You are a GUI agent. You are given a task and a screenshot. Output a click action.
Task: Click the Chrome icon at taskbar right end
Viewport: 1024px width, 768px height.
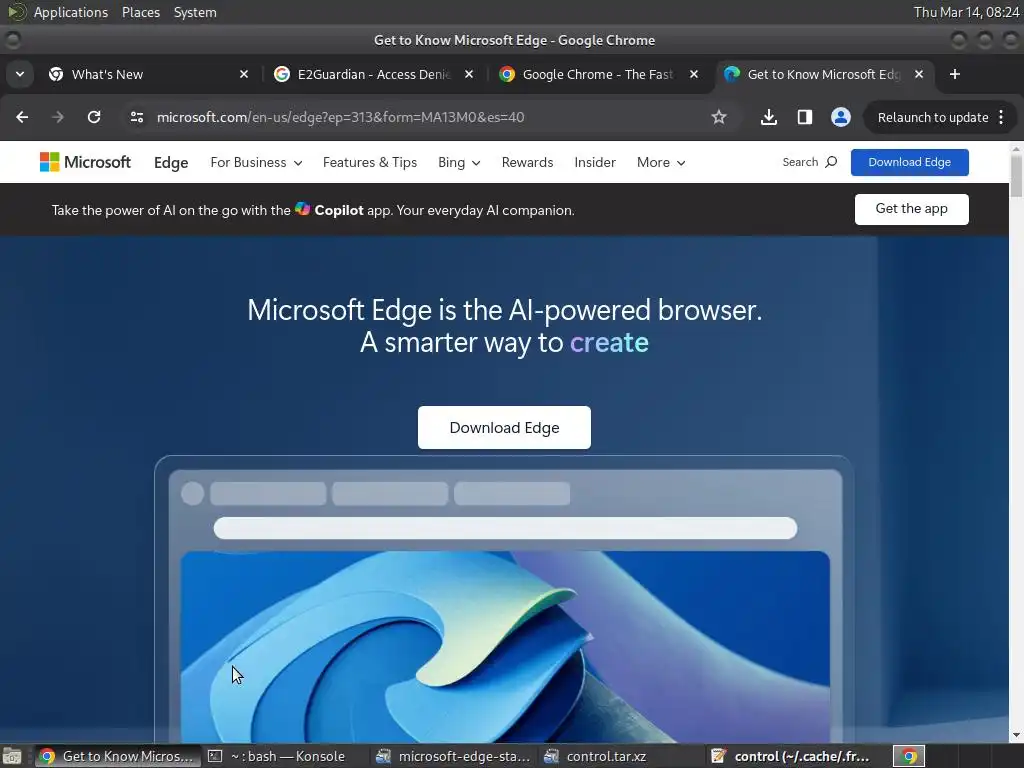tap(909, 756)
